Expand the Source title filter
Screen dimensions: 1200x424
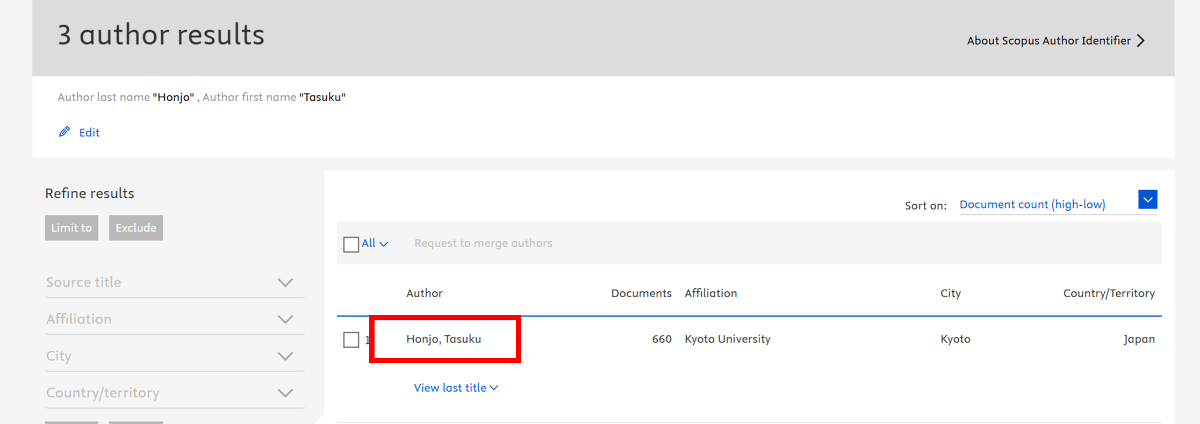point(285,283)
